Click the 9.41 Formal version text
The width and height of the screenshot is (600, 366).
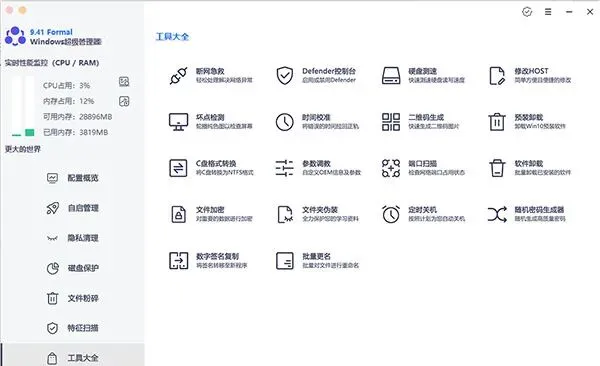coord(51,32)
